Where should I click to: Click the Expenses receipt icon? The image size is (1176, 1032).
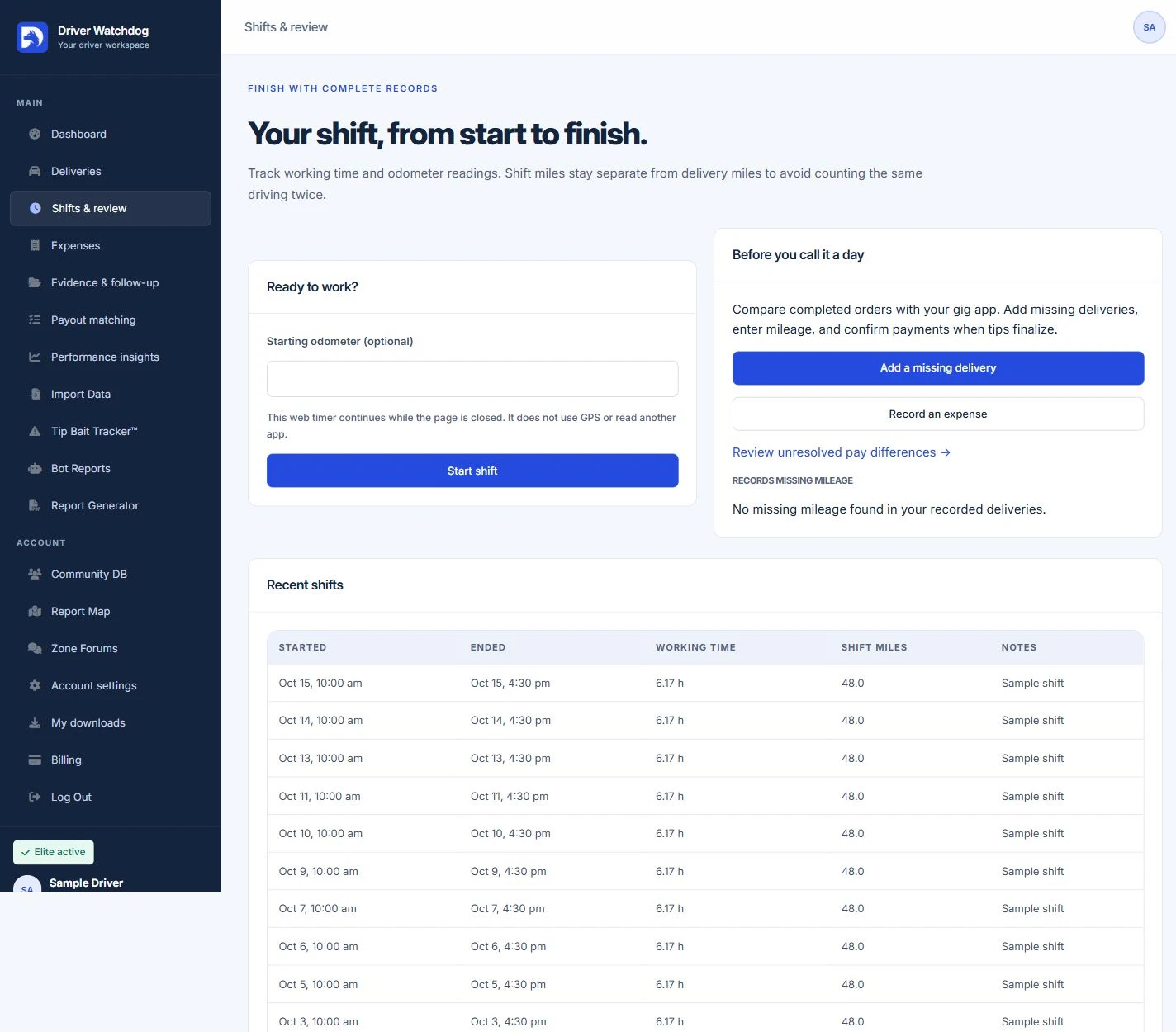[x=35, y=245]
